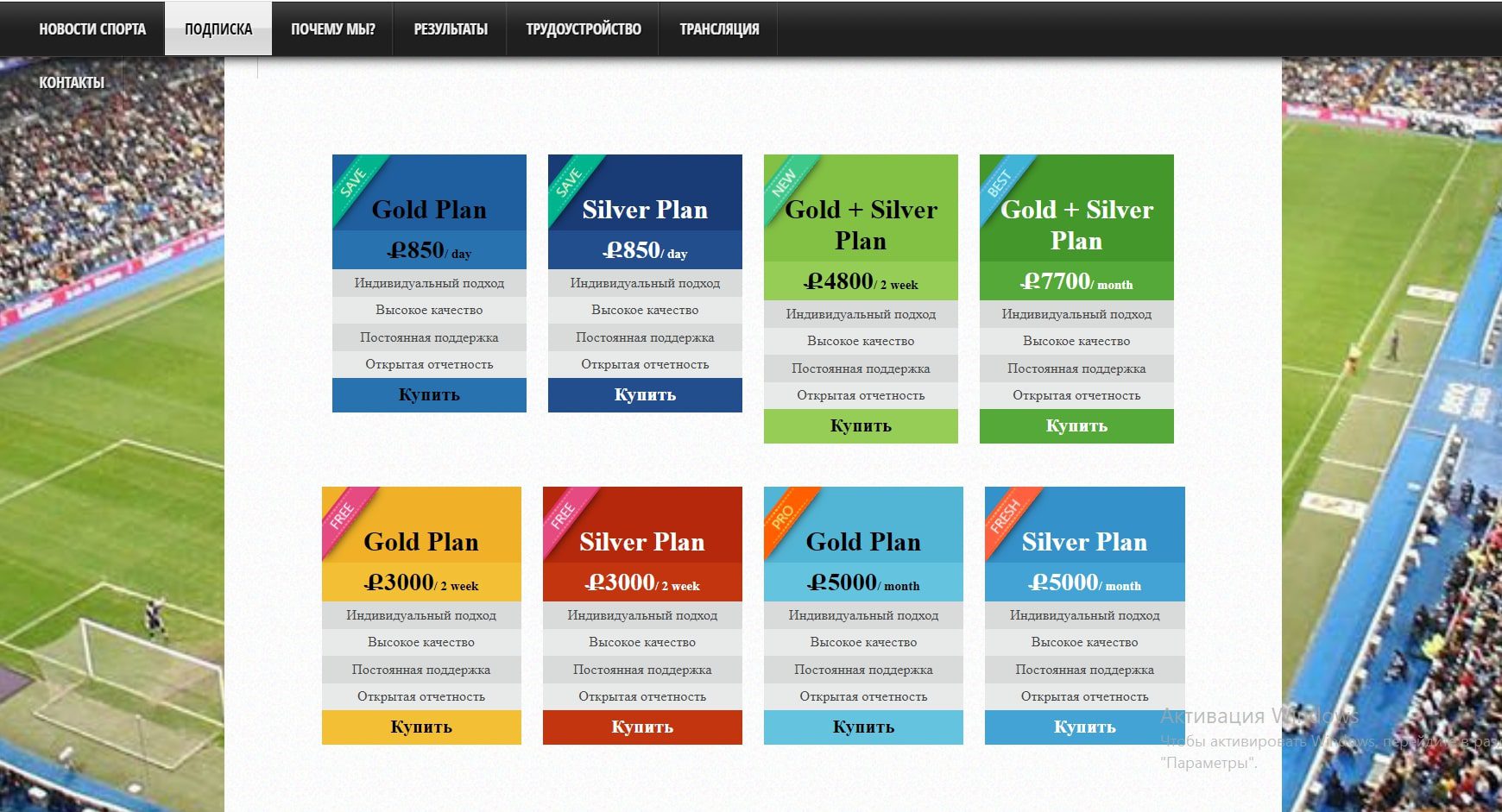Click 'Открытая отчетность' on the ₽7700 plan card

click(x=1076, y=395)
